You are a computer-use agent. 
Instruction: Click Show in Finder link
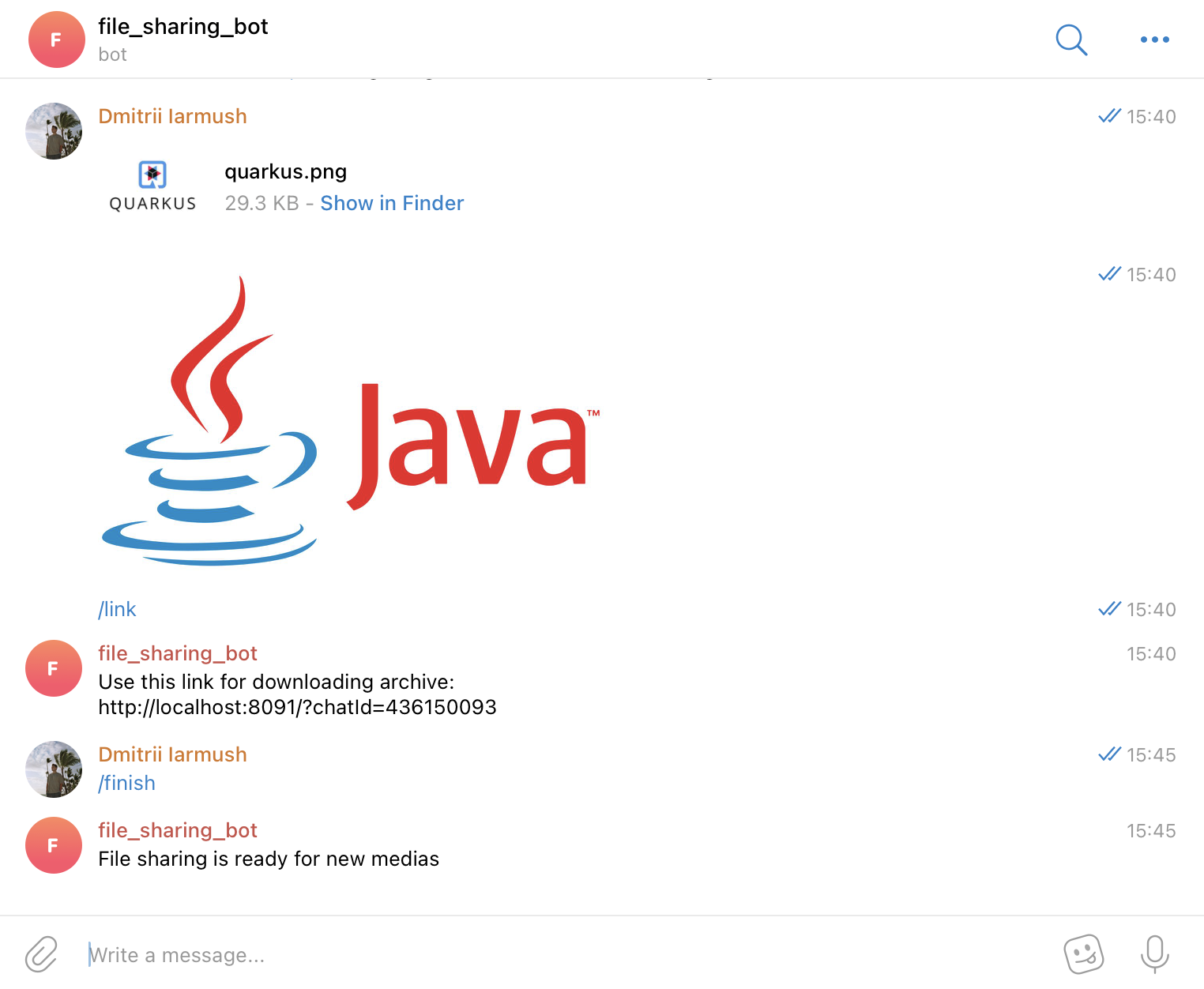392,203
